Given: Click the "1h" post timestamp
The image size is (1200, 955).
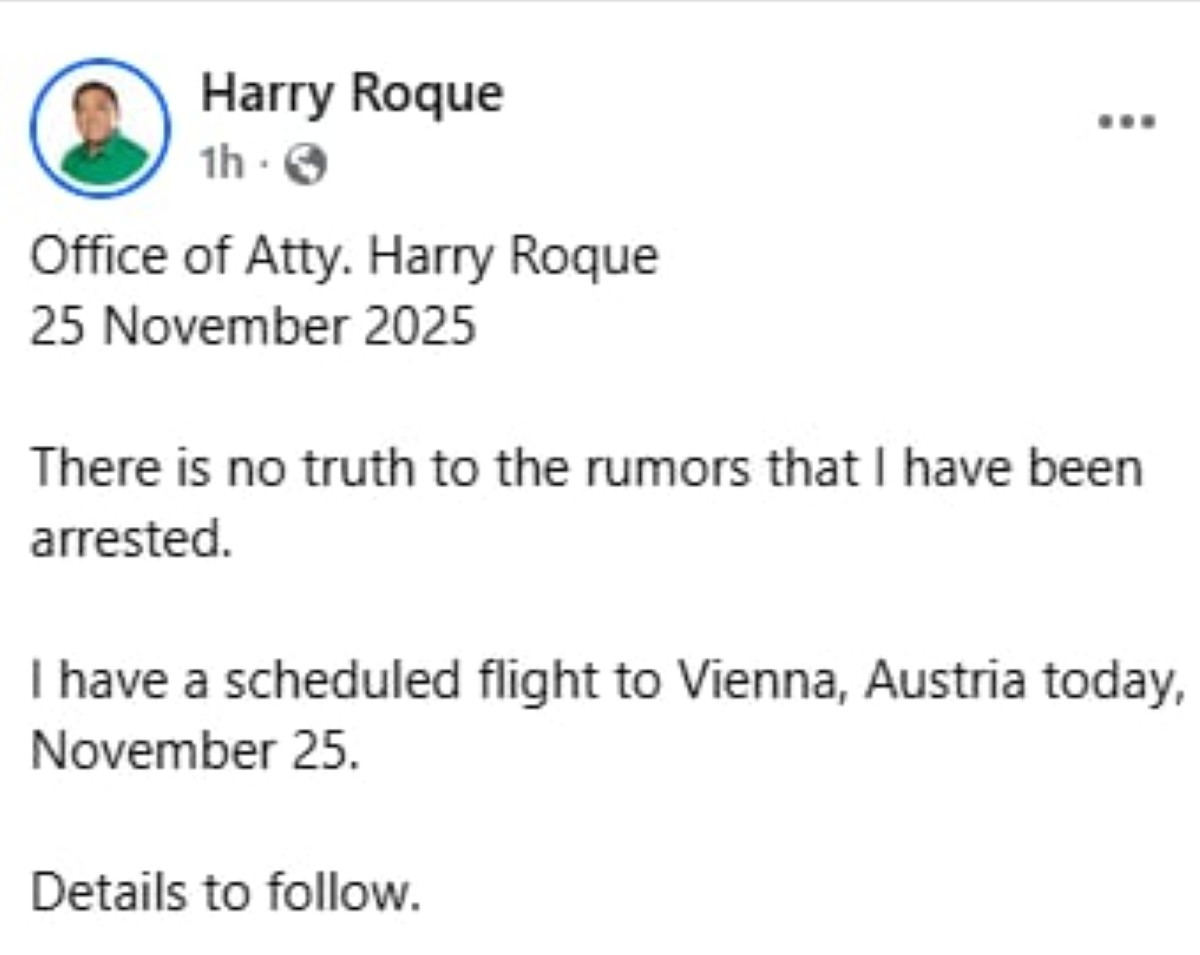Looking at the screenshot, I should (222, 165).
